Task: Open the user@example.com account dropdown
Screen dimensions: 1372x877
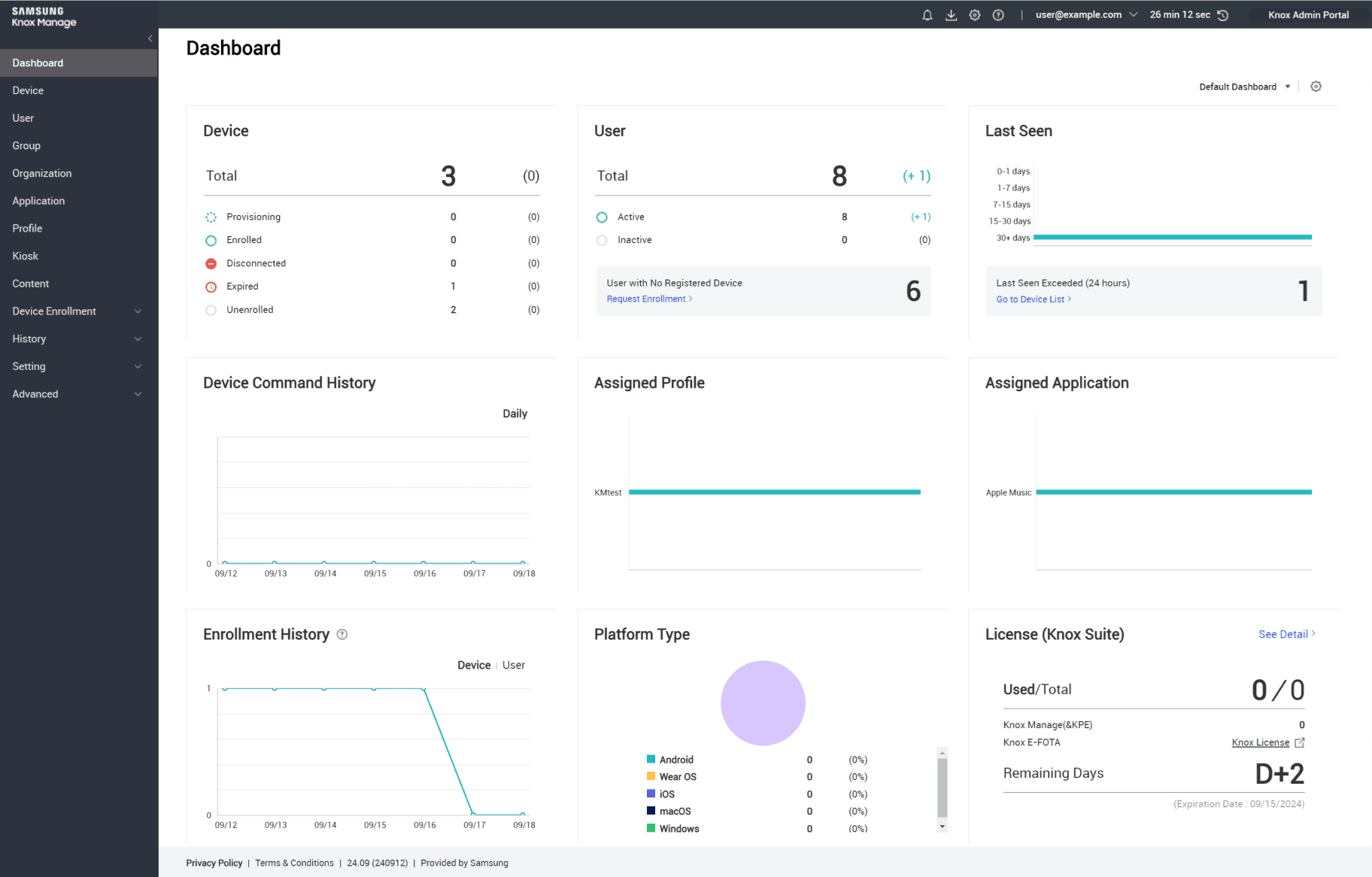Action: (x=1085, y=15)
